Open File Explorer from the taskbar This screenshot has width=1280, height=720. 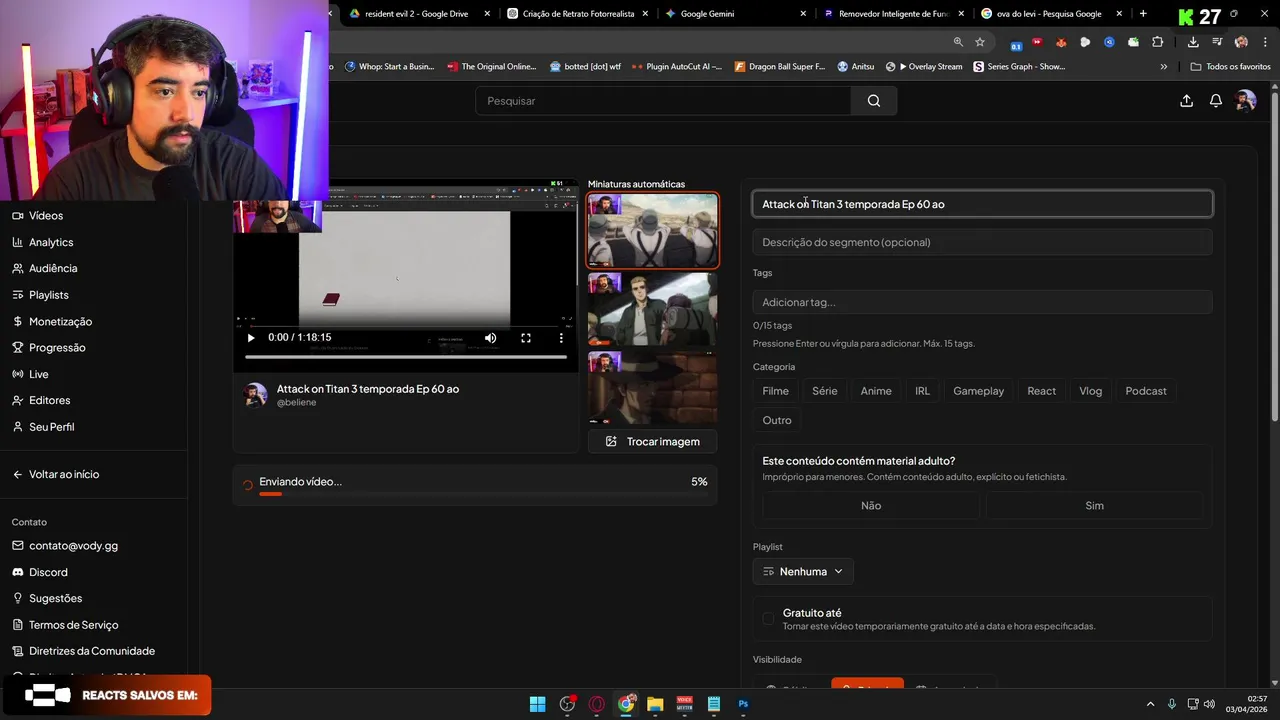pos(655,704)
